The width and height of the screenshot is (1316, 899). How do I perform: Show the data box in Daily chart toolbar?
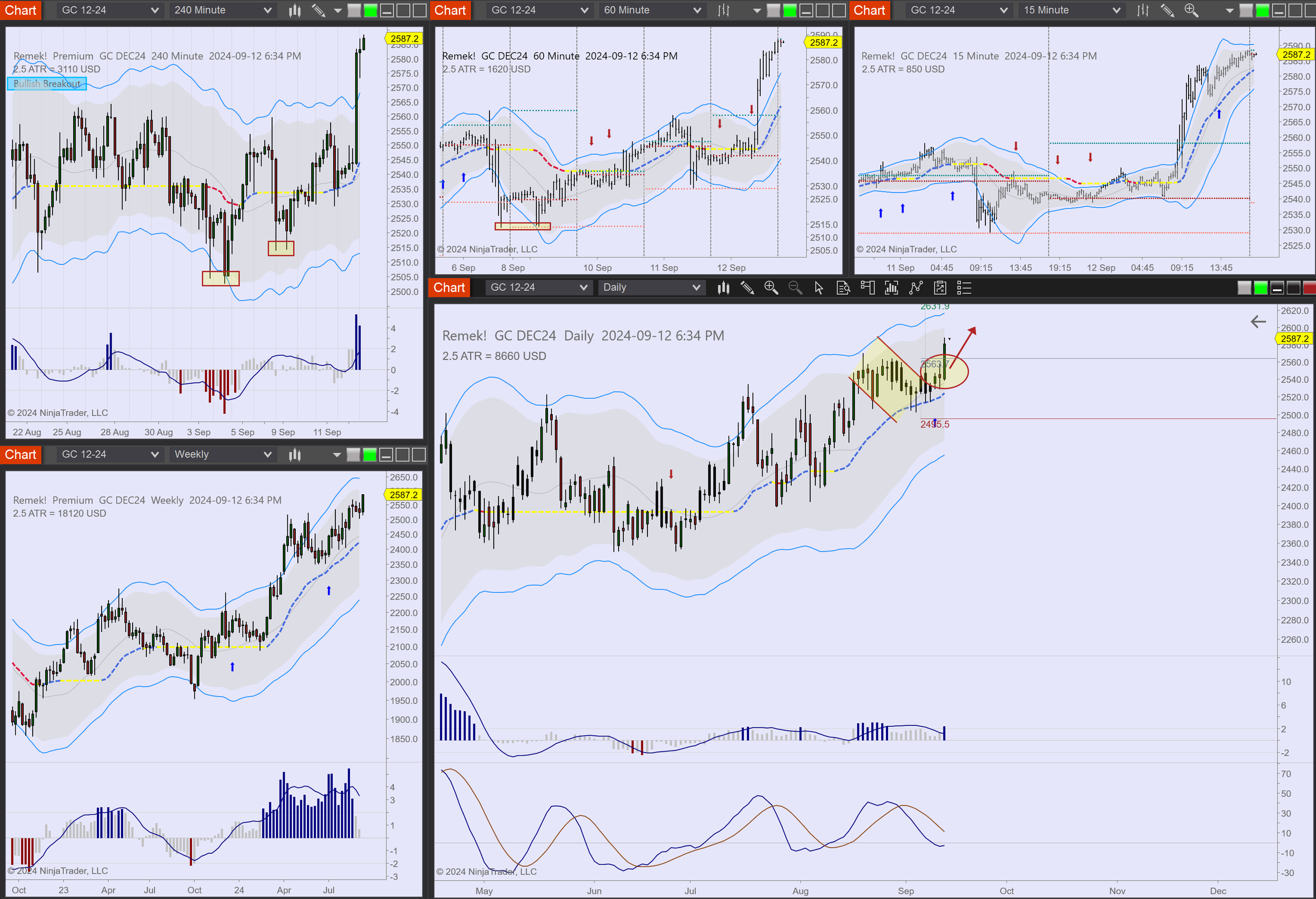pos(843,287)
